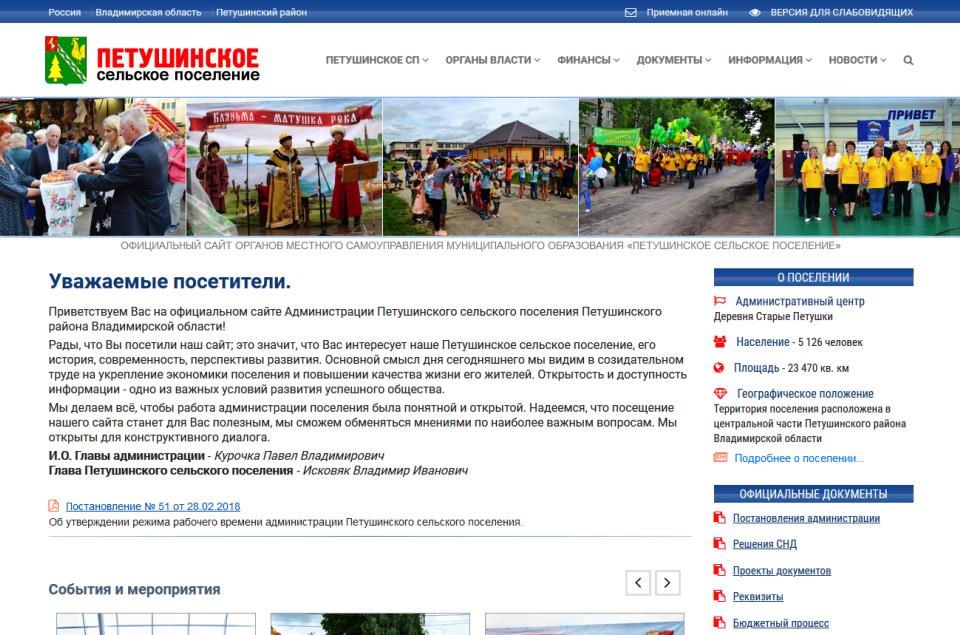
Task: Go to previous events slide arrow
Action: [638, 583]
